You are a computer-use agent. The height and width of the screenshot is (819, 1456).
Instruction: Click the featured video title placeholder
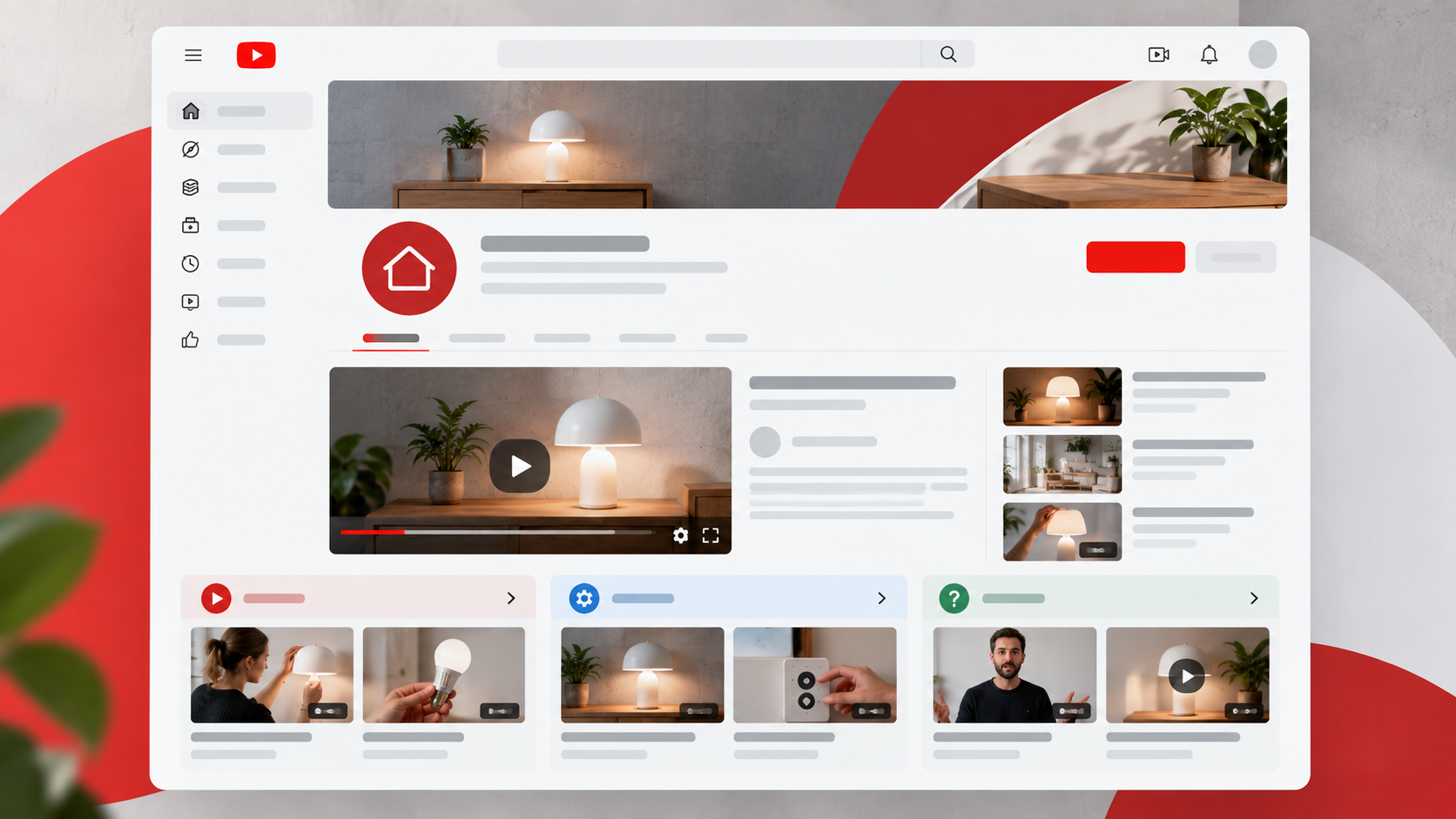tap(853, 383)
